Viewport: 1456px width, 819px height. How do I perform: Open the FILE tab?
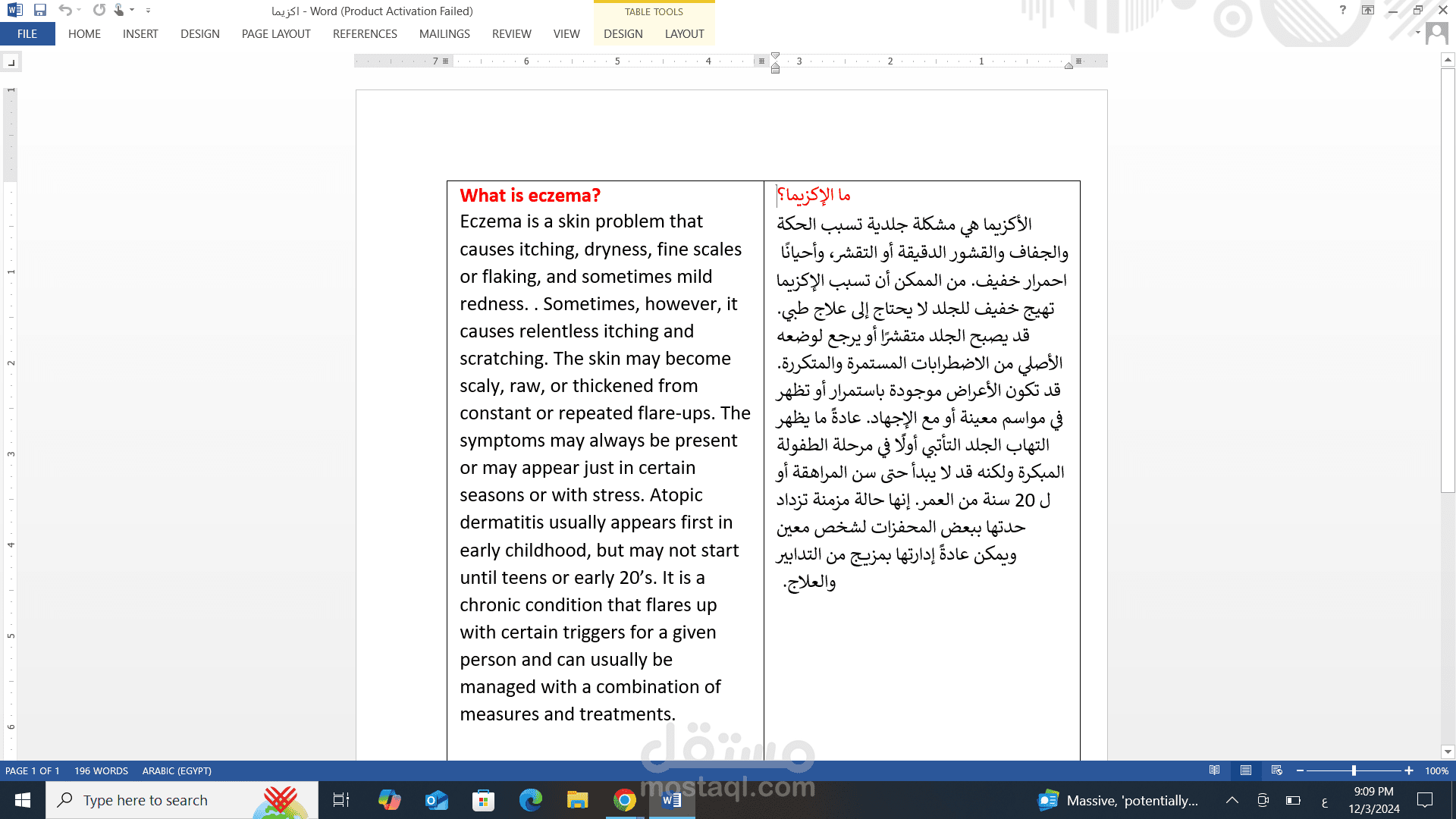tap(27, 34)
